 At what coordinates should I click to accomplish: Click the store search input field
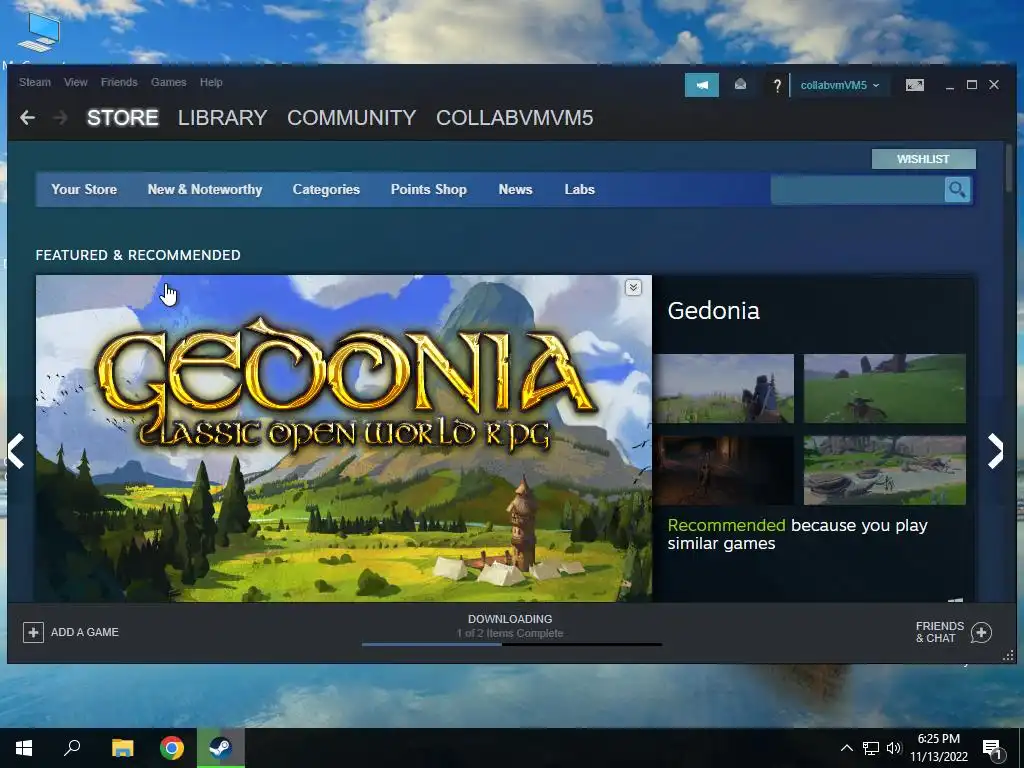857,189
